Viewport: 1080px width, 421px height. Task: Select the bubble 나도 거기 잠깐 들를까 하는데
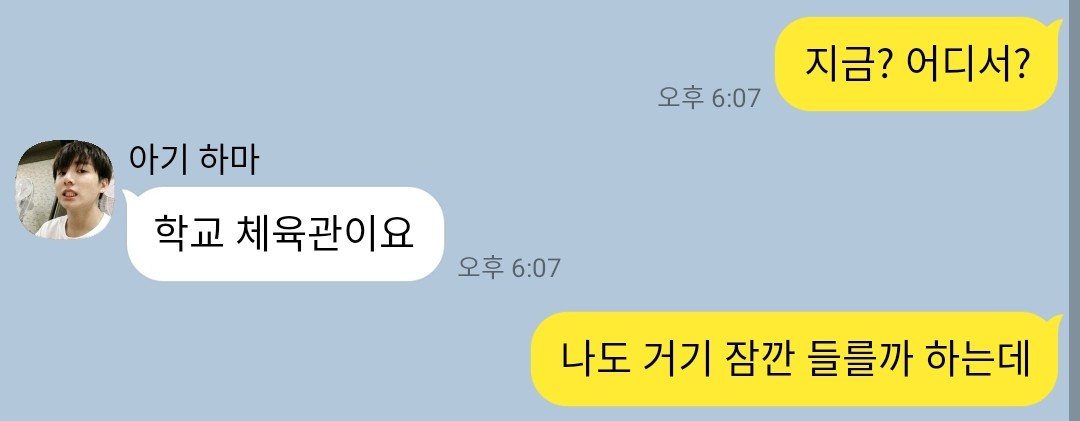pos(795,359)
